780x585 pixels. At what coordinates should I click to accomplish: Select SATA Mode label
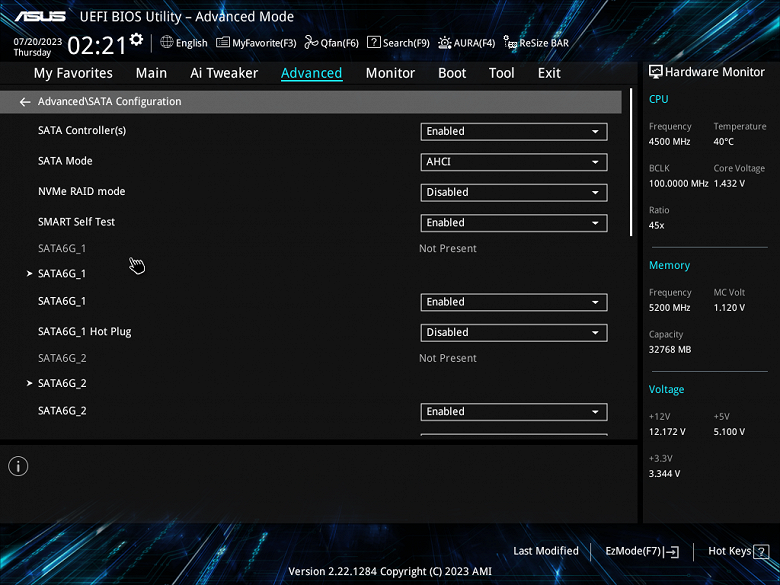(x=65, y=161)
